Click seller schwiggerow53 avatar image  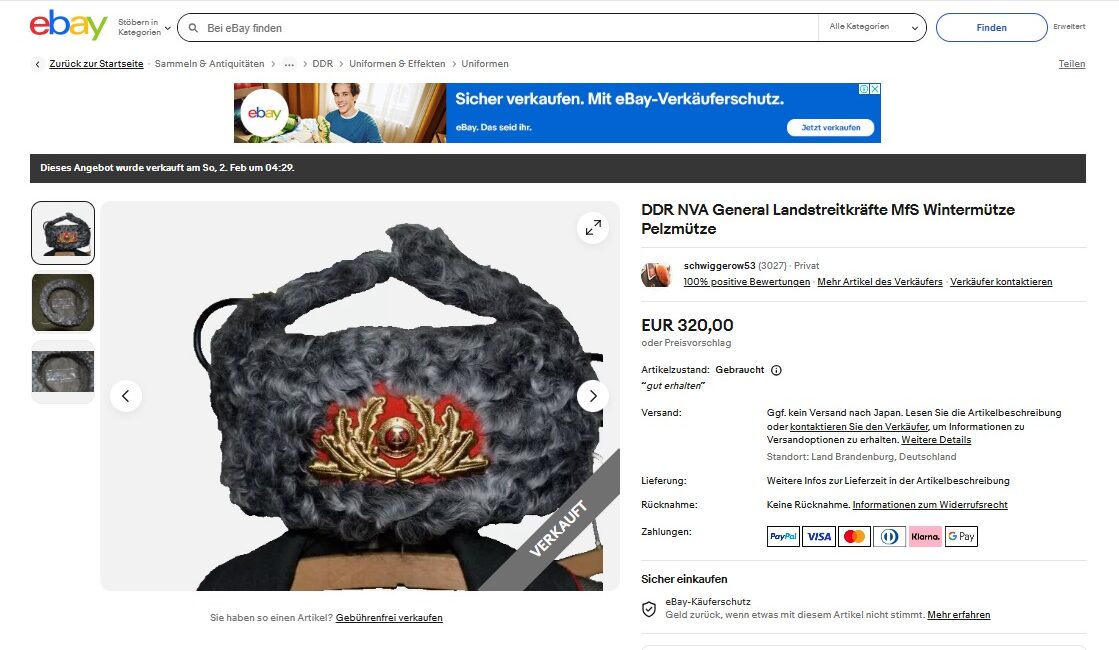pos(656,274)
